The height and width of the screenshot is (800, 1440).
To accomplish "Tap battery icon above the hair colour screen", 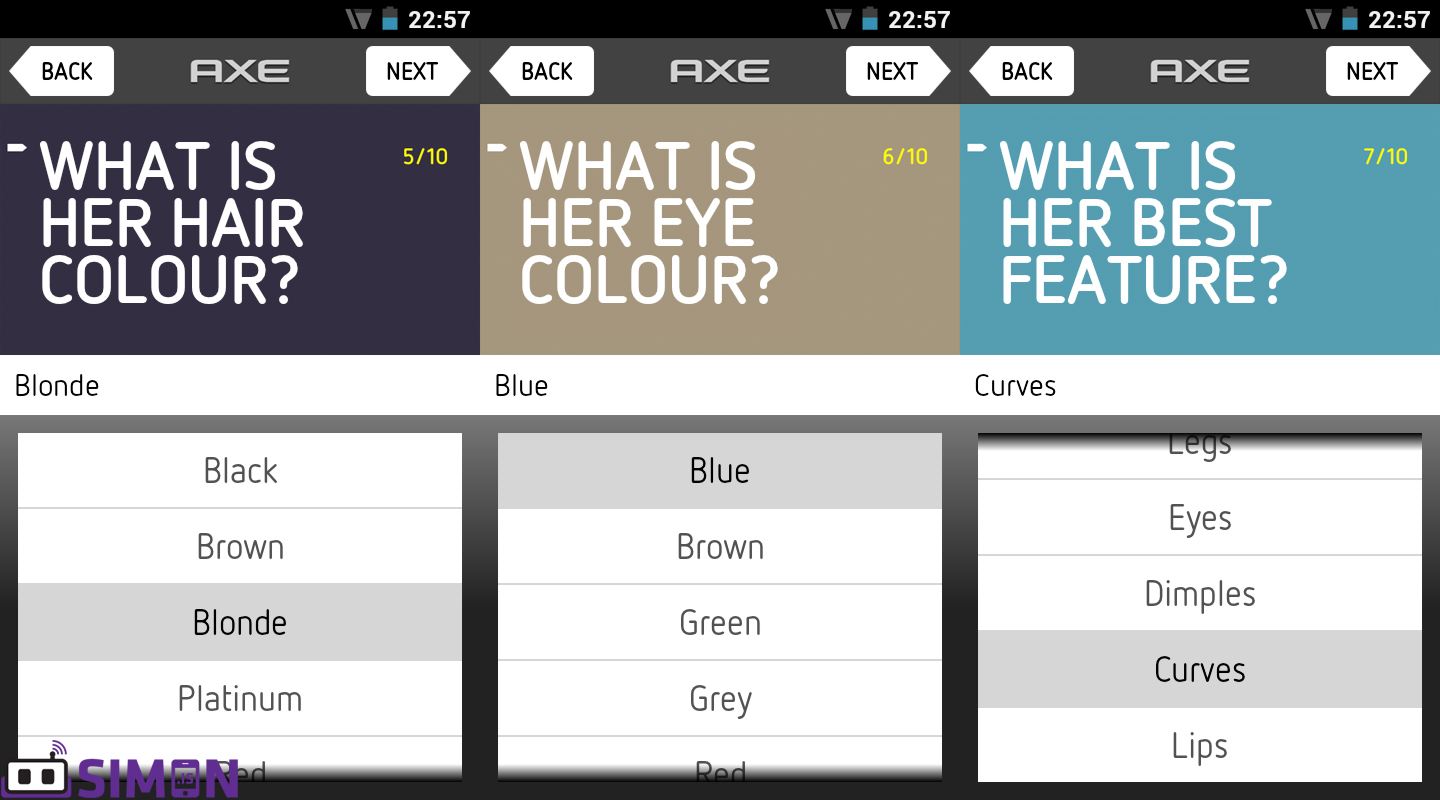I will [x=390, y=19].
